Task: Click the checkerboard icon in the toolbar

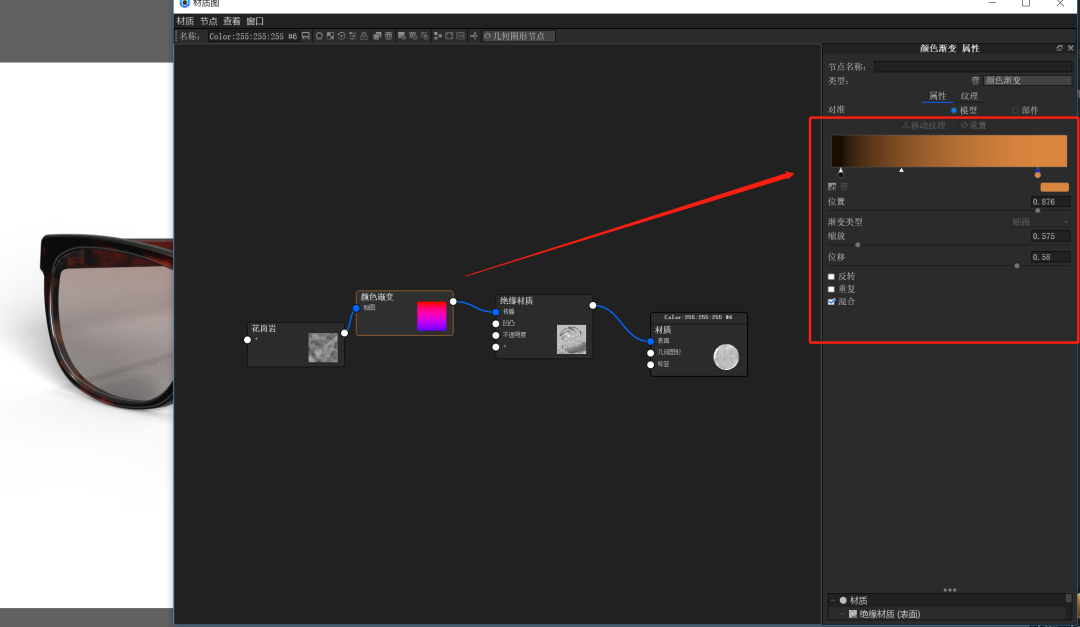Action: (331, 36)
